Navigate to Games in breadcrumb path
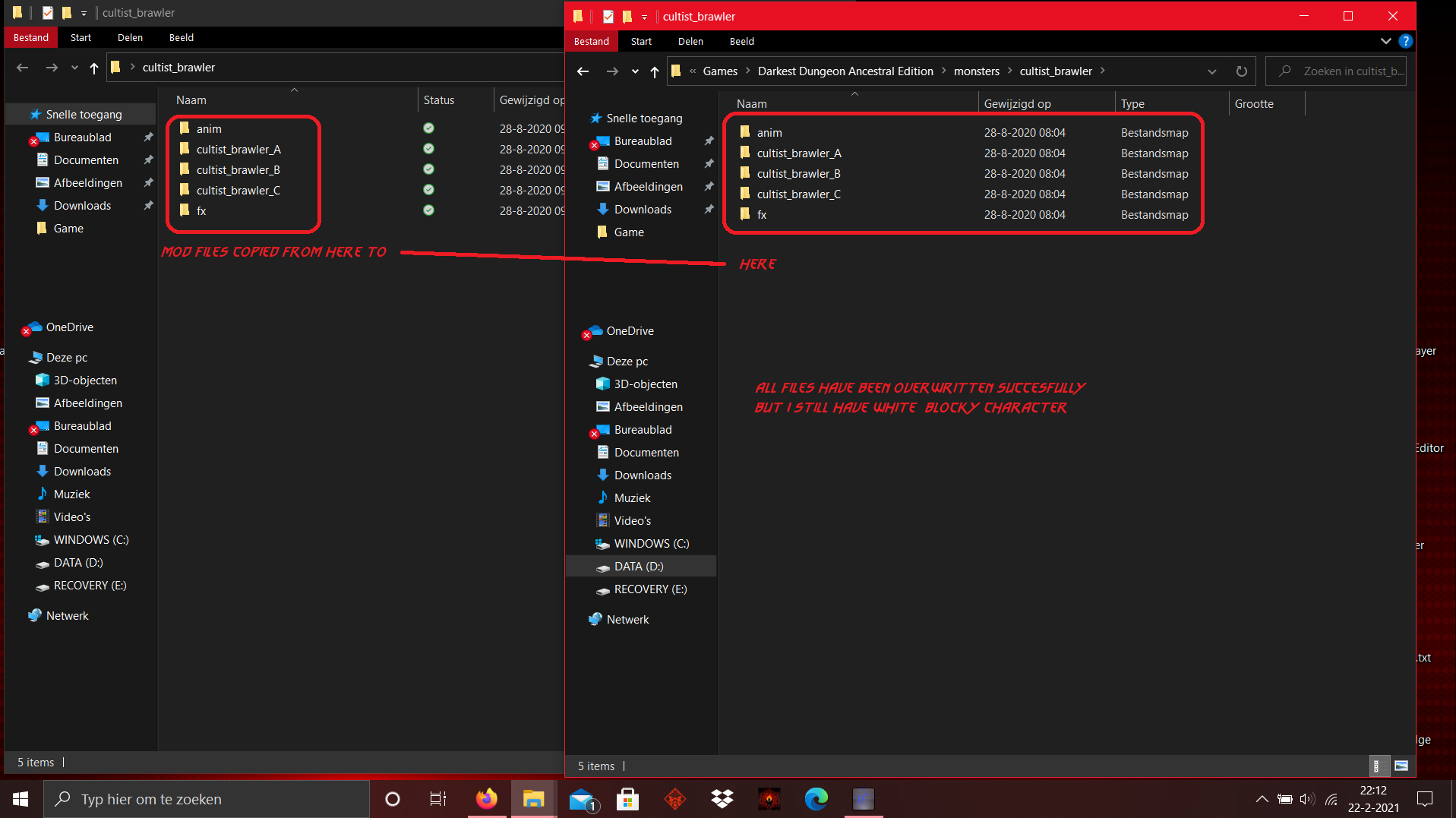Screen dimensions: 1456x818 pyautogui.click(x=720, y=71)
